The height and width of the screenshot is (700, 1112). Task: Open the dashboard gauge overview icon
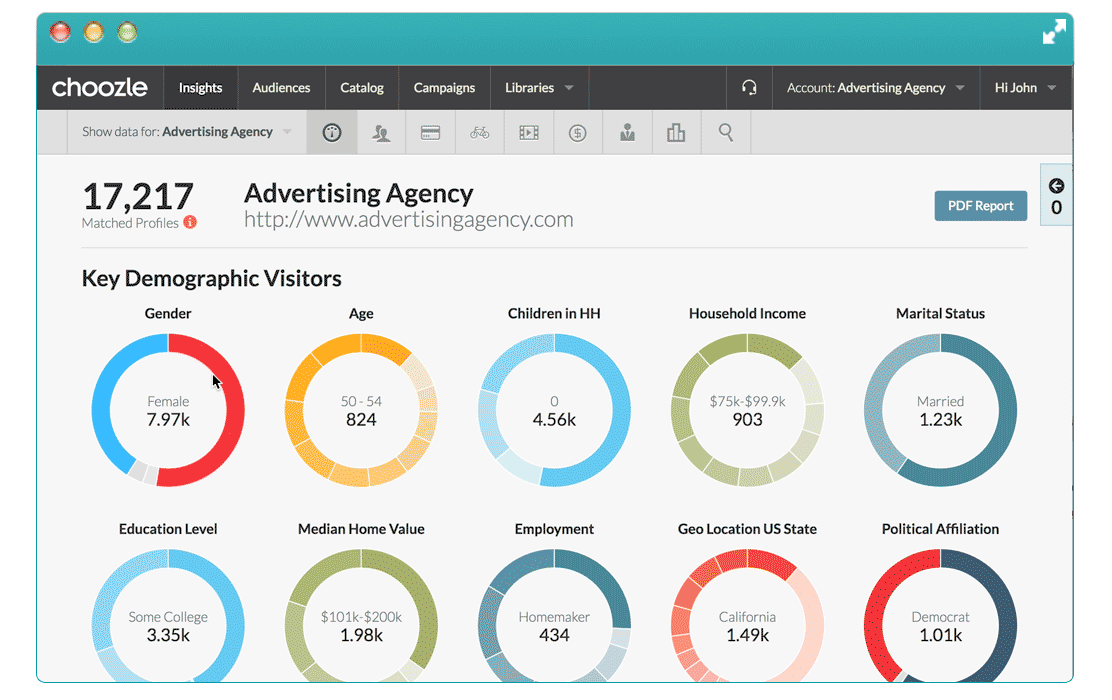[332, 133]
